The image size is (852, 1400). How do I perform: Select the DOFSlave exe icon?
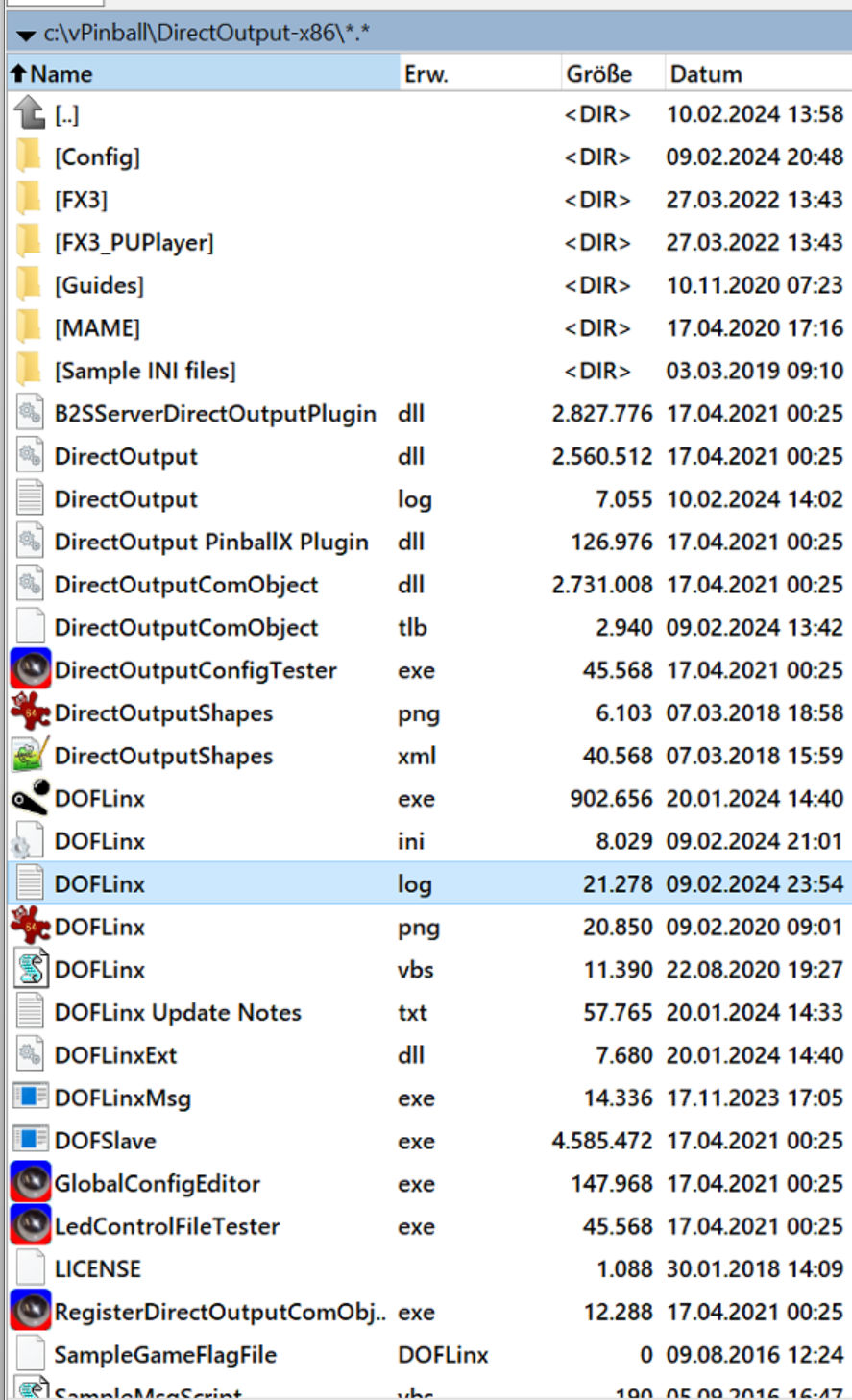pyautogui.click(x=30, y=1140)
